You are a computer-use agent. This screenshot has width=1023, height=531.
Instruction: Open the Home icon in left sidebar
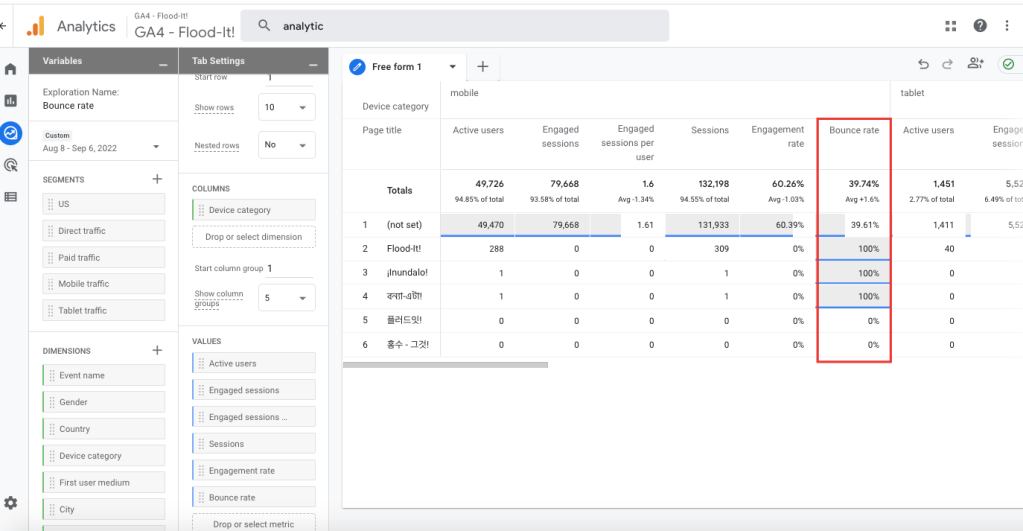point(10,69)
